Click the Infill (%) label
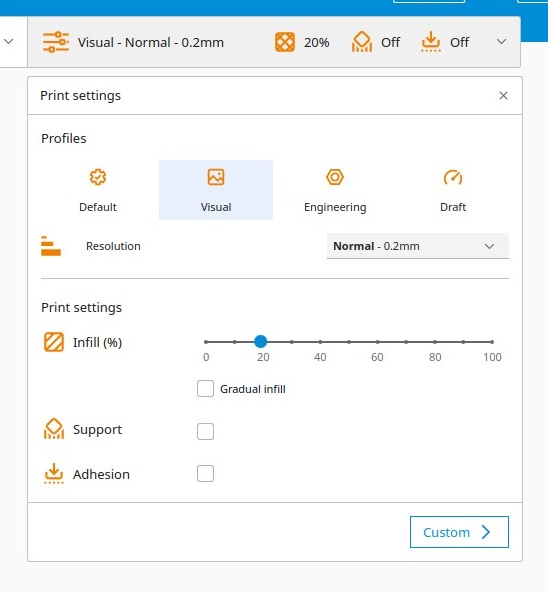The width and height of the screenshot is (548, 592). [97, 342]
